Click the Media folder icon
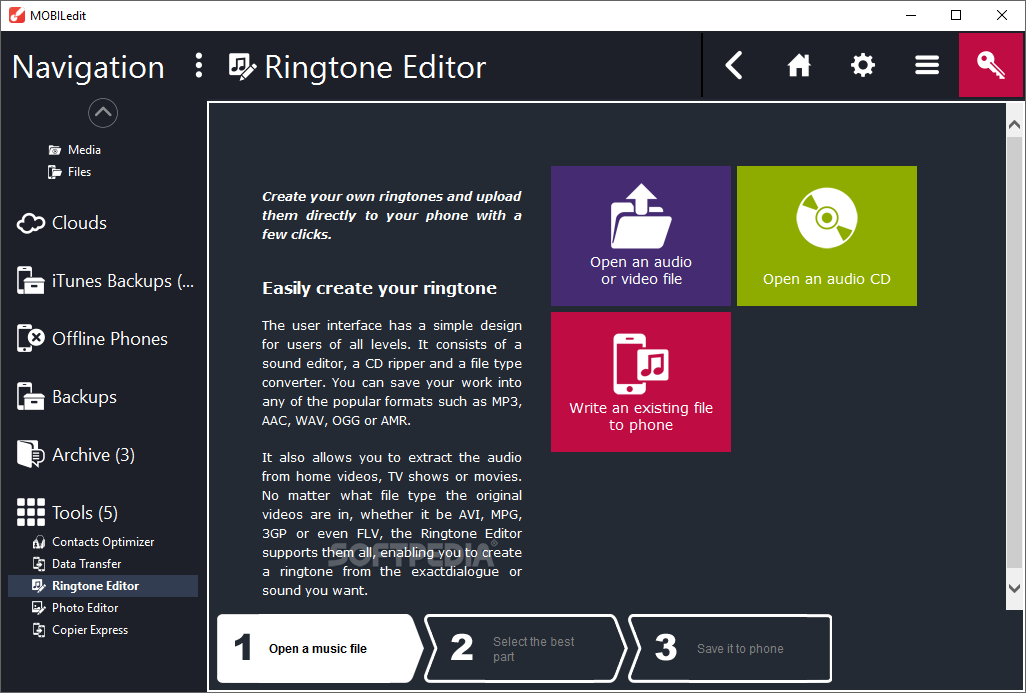1026x693 pixels. point(55,150)
